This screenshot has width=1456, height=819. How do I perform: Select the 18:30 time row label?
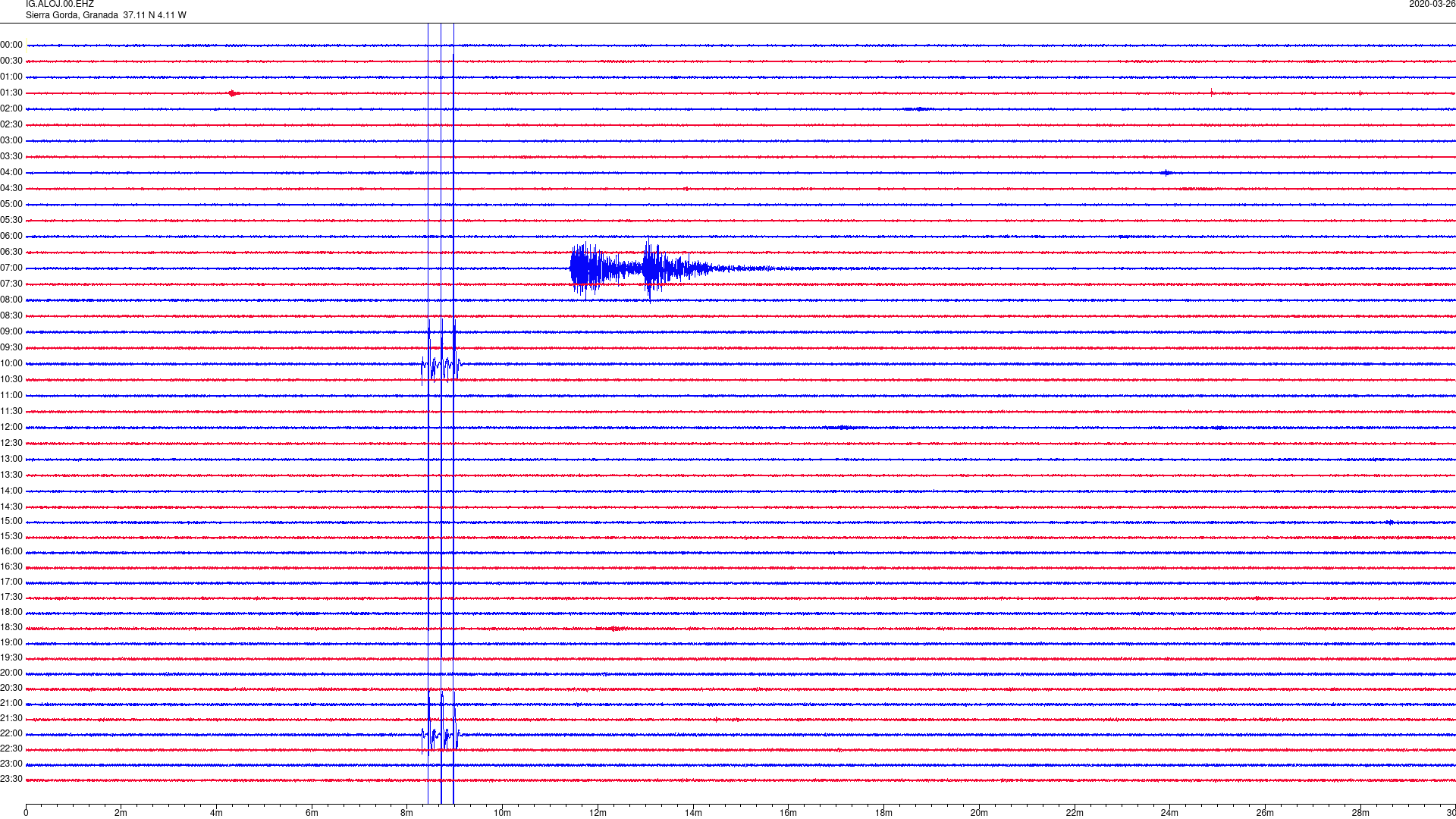[x=11, y=627]
